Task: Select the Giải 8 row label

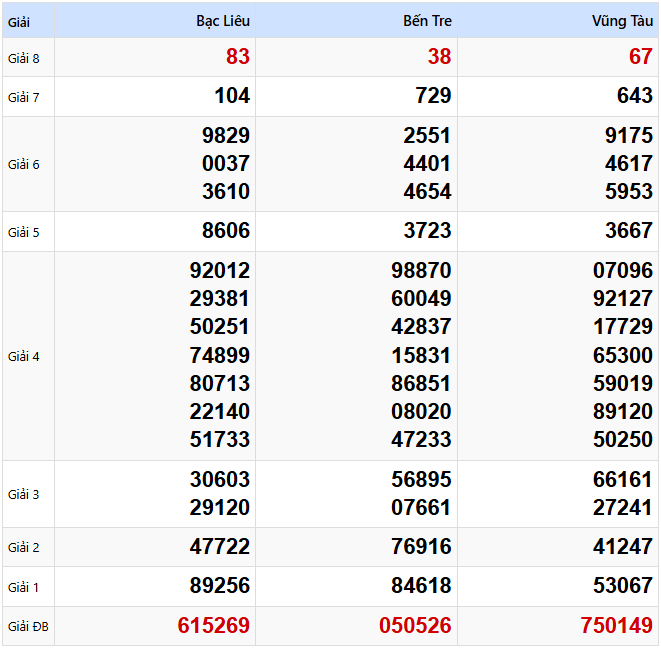Action: tap(24, 58)
